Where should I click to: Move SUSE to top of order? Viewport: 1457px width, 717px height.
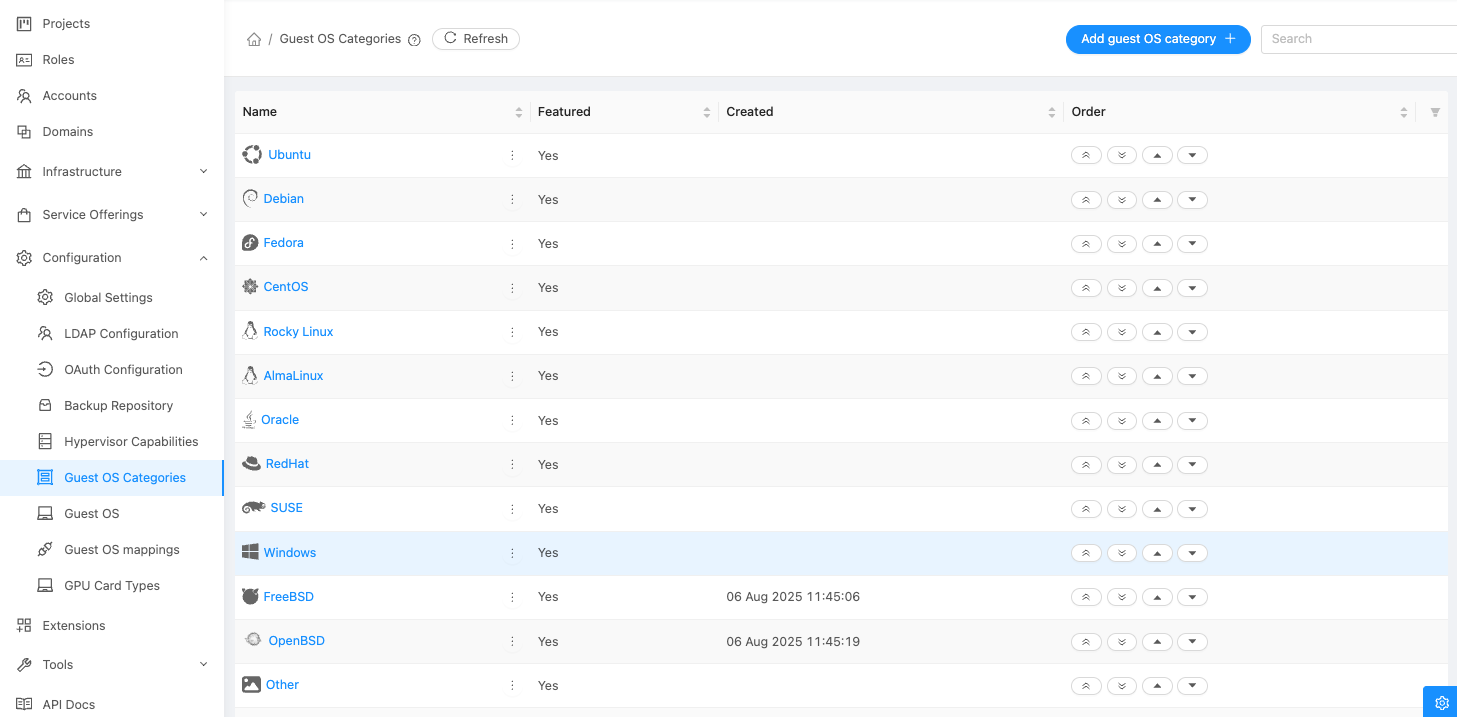coord(1086,508)
